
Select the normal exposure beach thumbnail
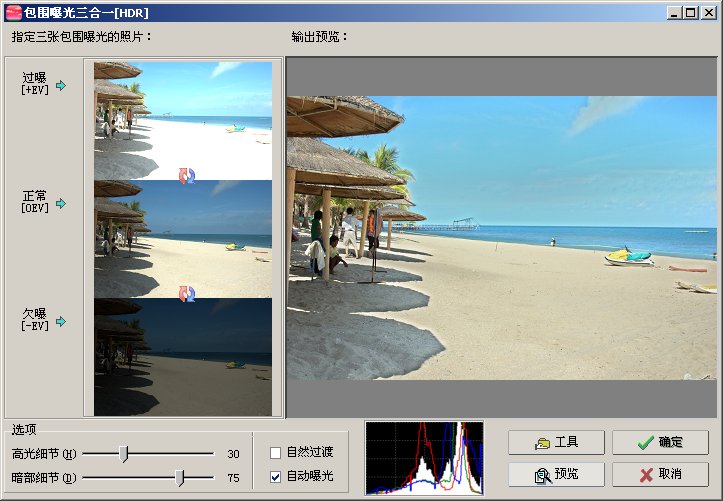pos(183,239)
